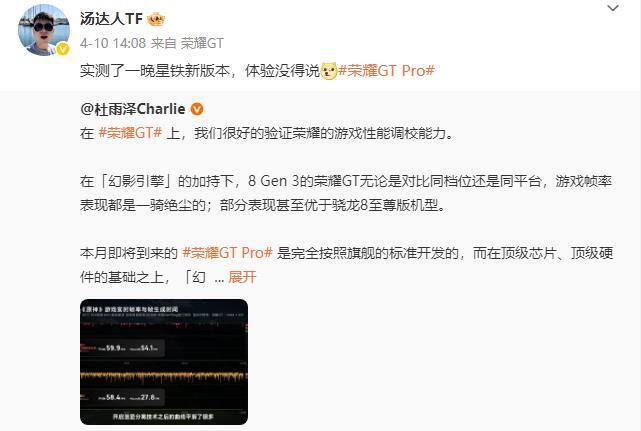Open the Genshin frame-rate chart thumbnail
641x431 pixels.
pos(164,362)
